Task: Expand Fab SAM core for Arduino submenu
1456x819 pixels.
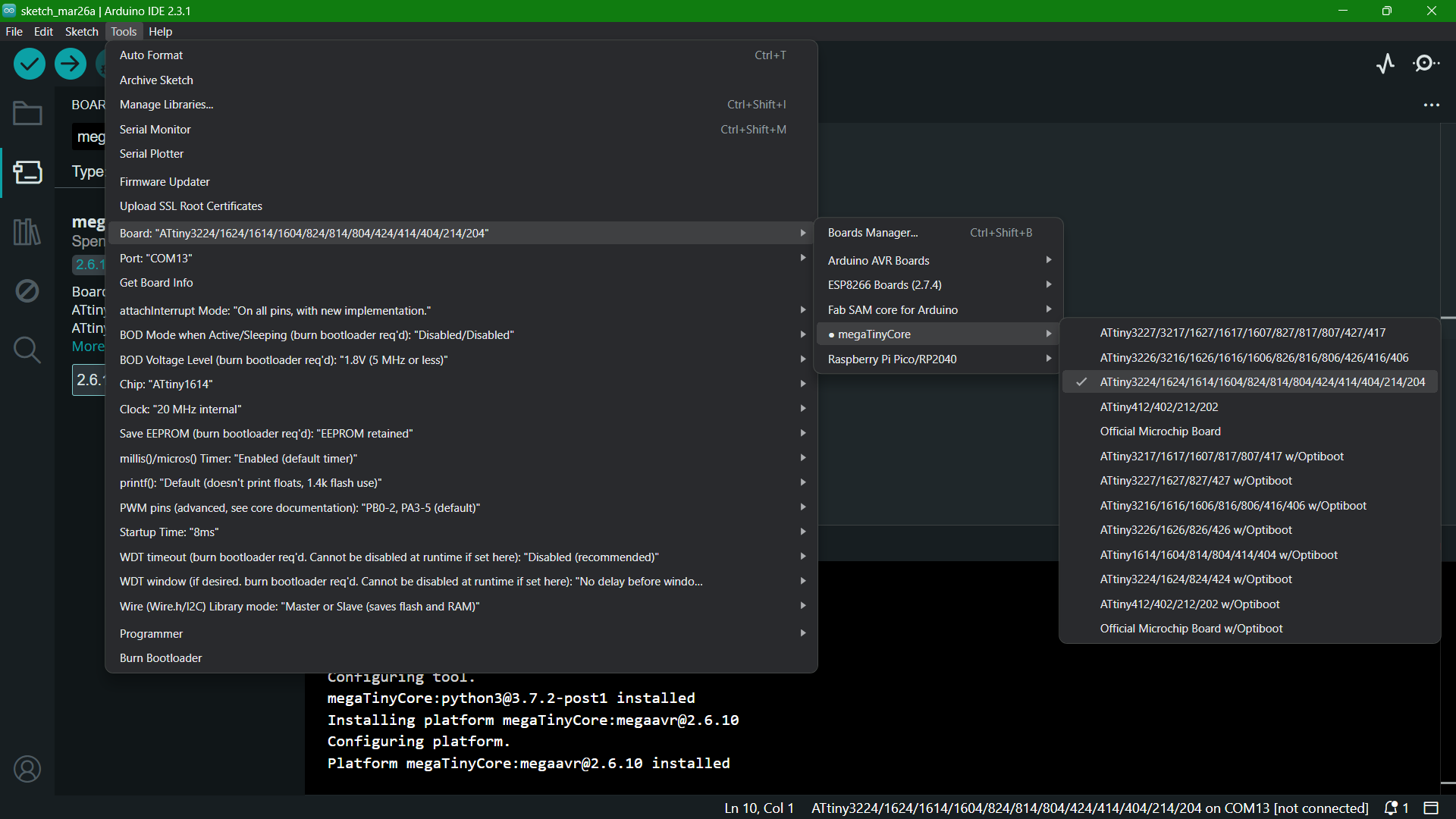Action: click(x=938, y=310)
